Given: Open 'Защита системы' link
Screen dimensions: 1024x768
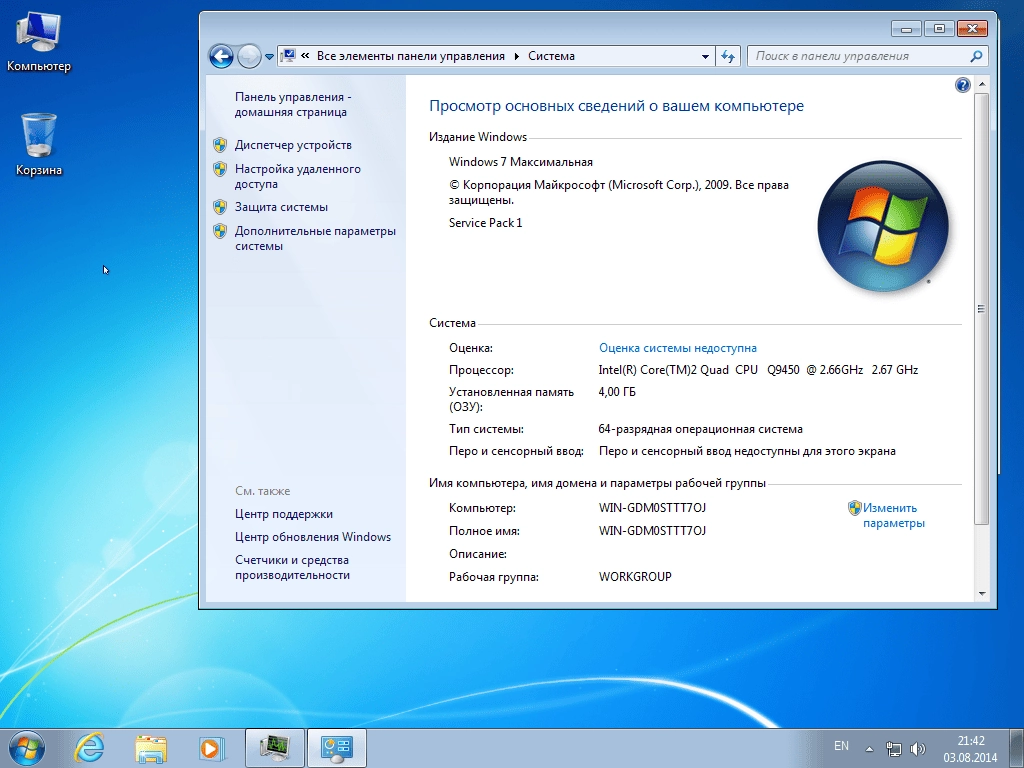Looking at the screenshot, I should 281,207.
